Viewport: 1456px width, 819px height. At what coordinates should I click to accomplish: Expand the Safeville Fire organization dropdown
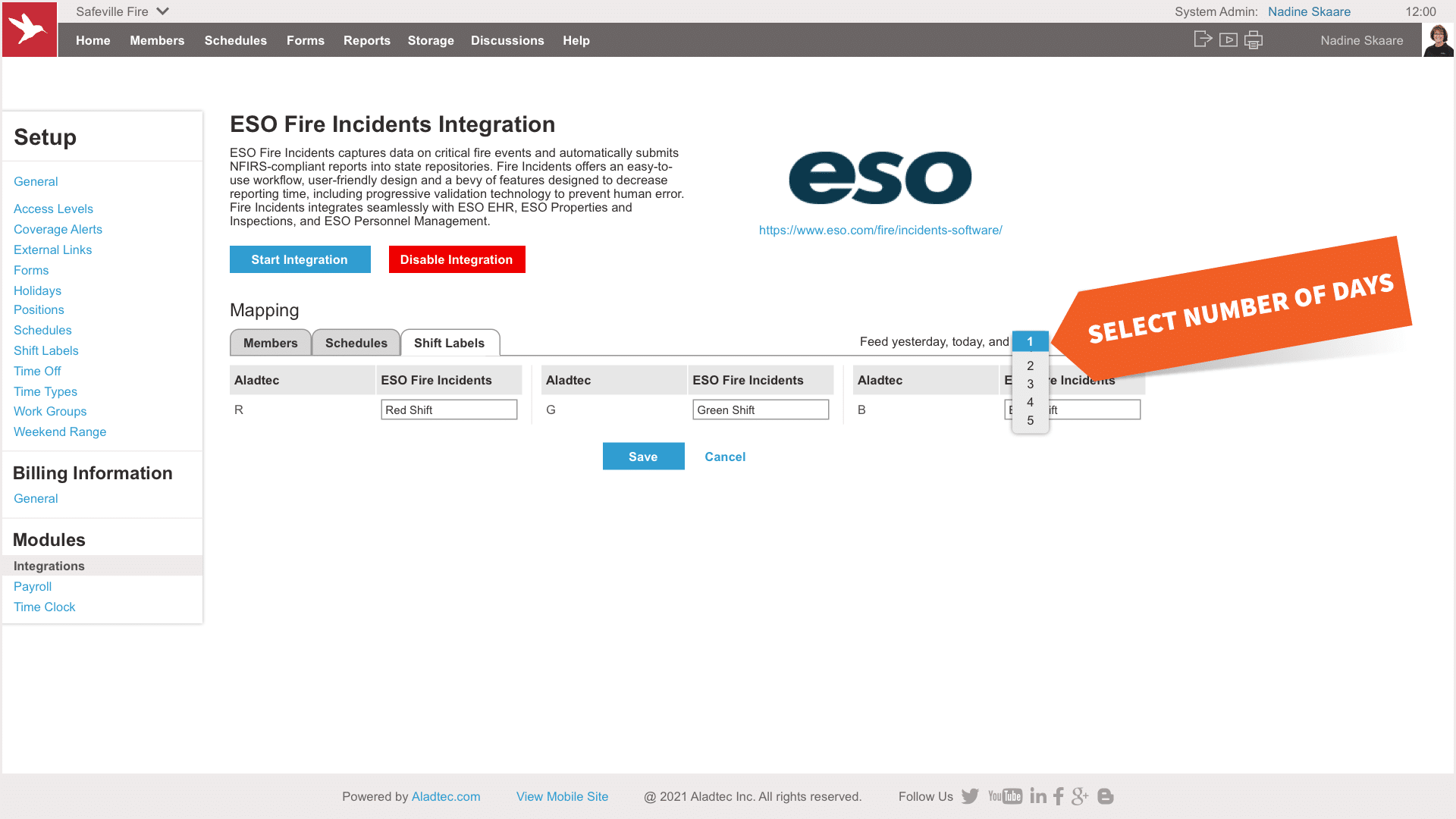(x=122, y=11)
